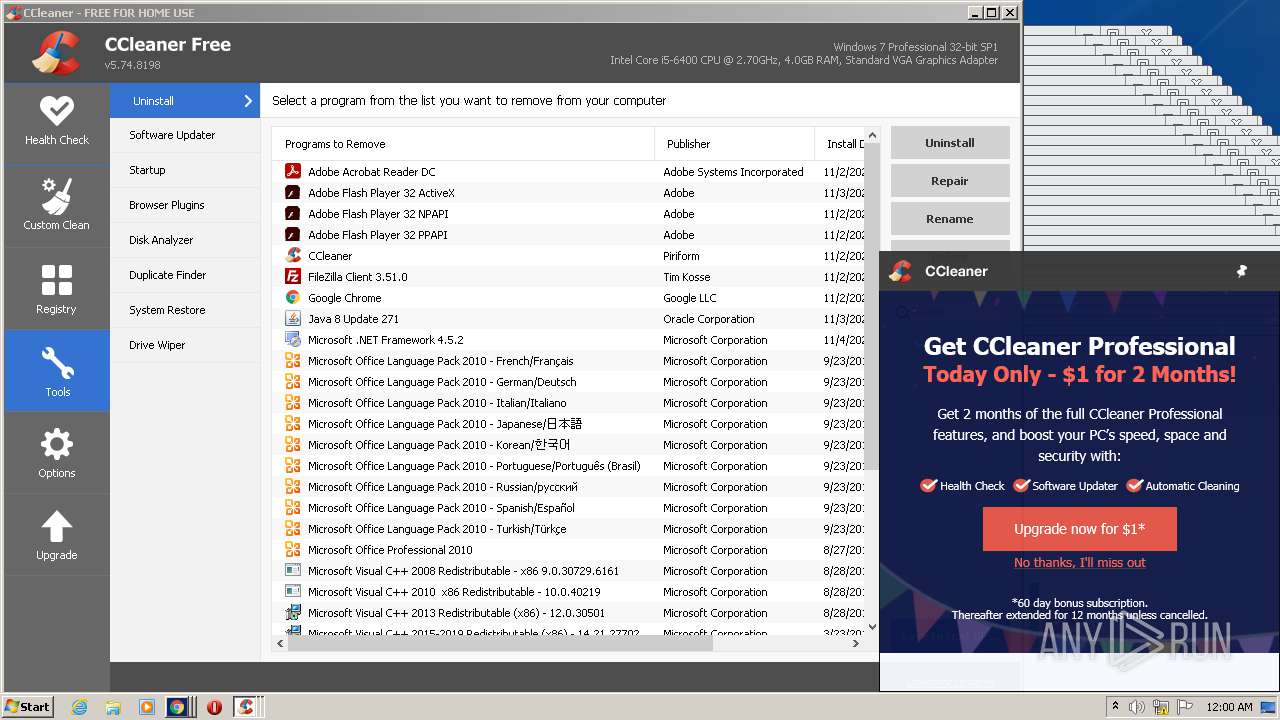
Task: Click horizontal scrollbar left arrow
Action: coord(280,644)
